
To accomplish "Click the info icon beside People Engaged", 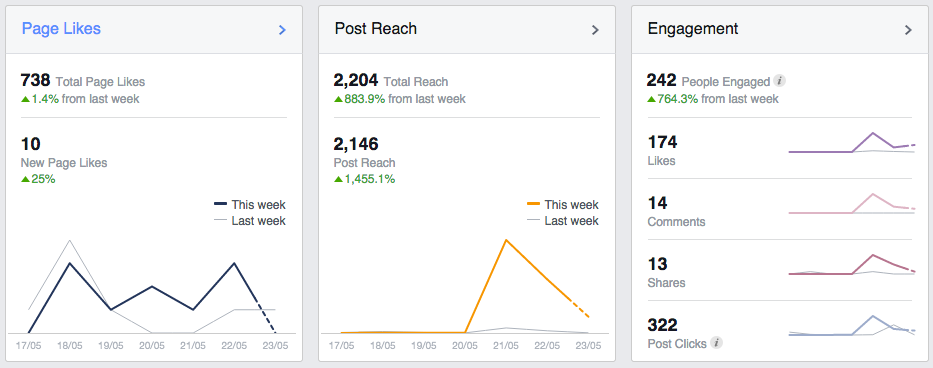I will tap(779, 81).
